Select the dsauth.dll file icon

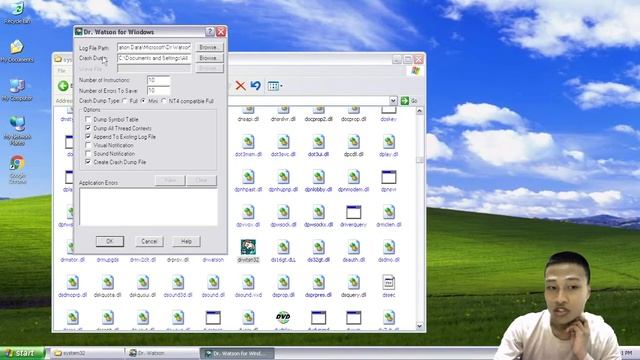click(353, 247)
